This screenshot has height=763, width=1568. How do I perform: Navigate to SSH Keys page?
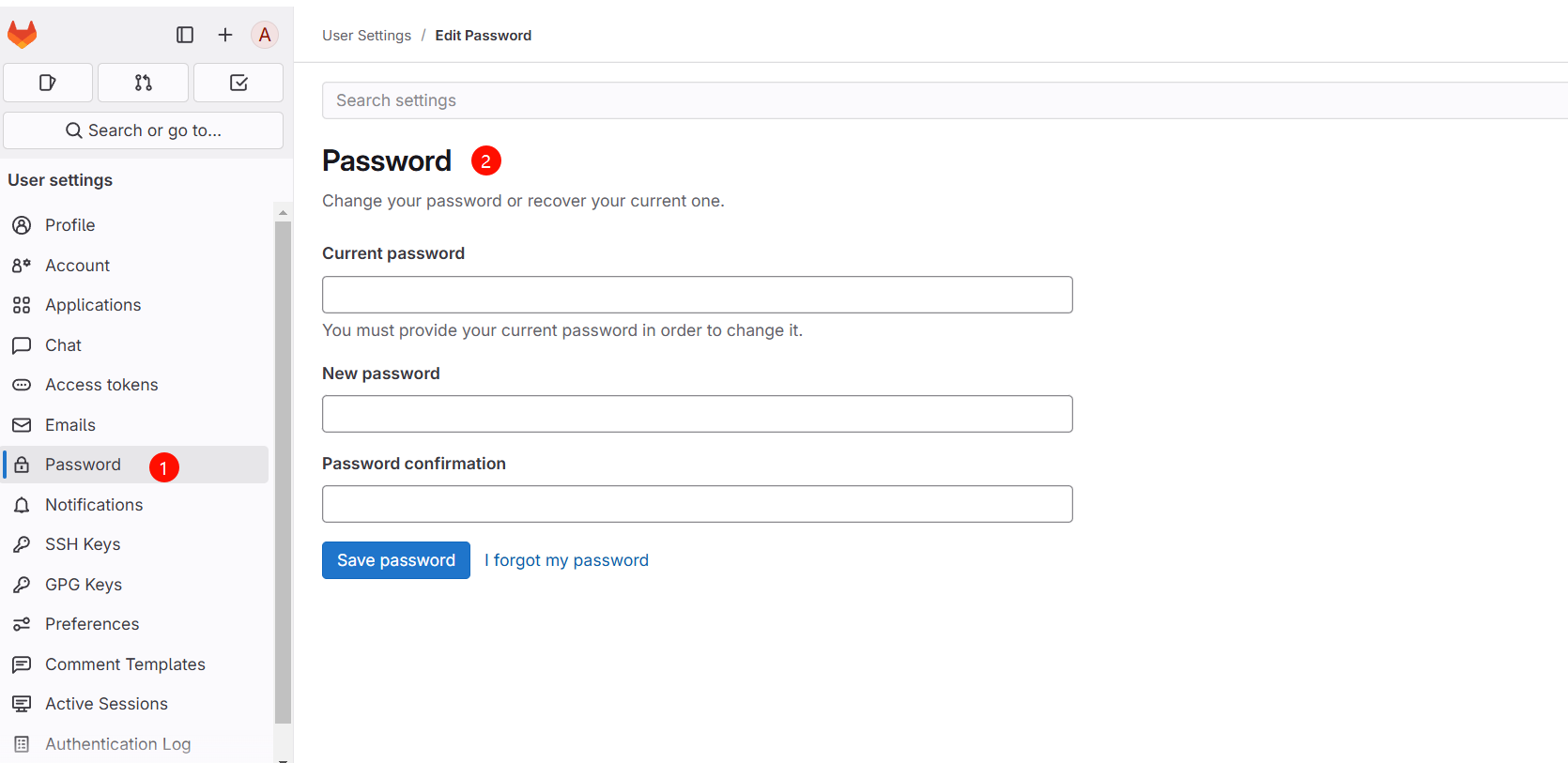click(x=83, y=544)
